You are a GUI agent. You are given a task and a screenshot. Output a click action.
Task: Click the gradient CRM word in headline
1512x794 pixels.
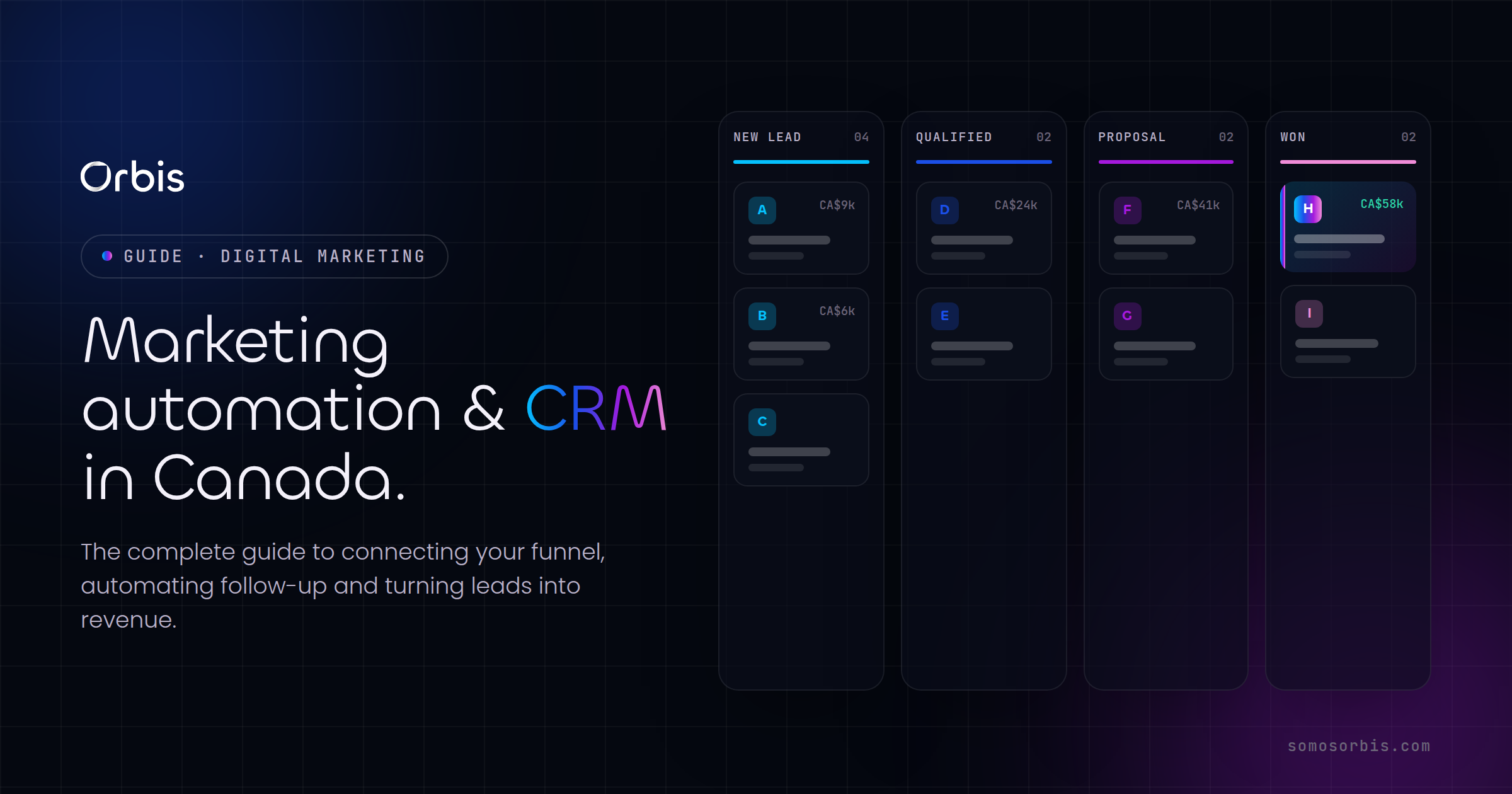click(596, 409)
